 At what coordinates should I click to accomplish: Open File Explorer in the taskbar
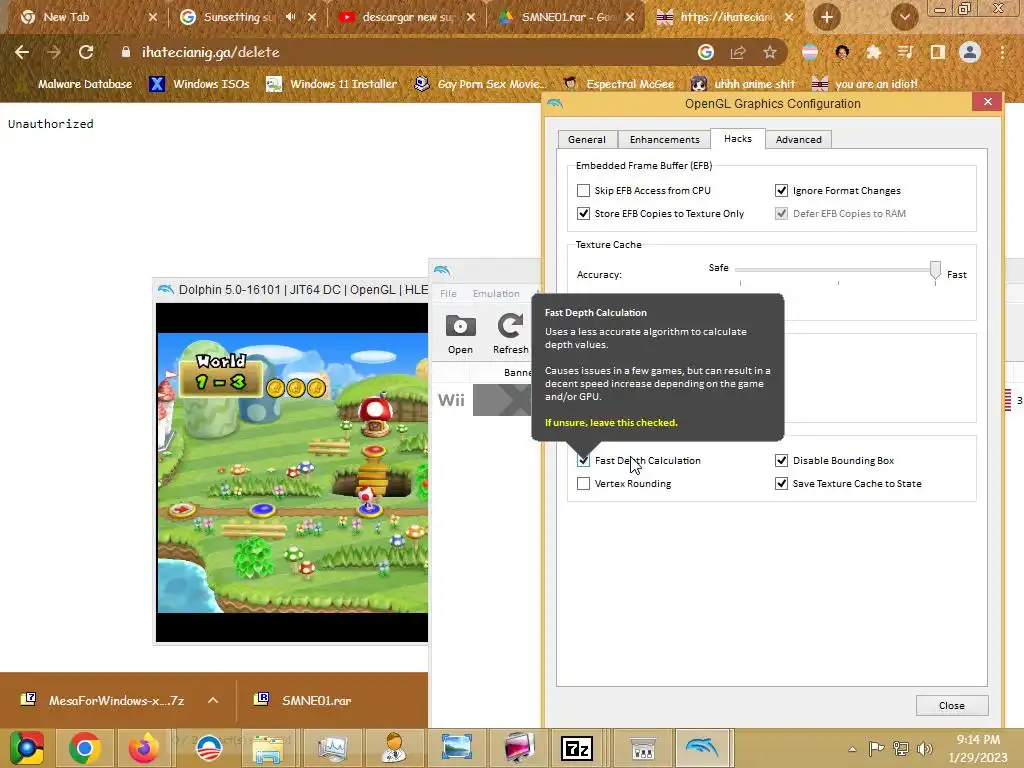[x=268, y=748]
